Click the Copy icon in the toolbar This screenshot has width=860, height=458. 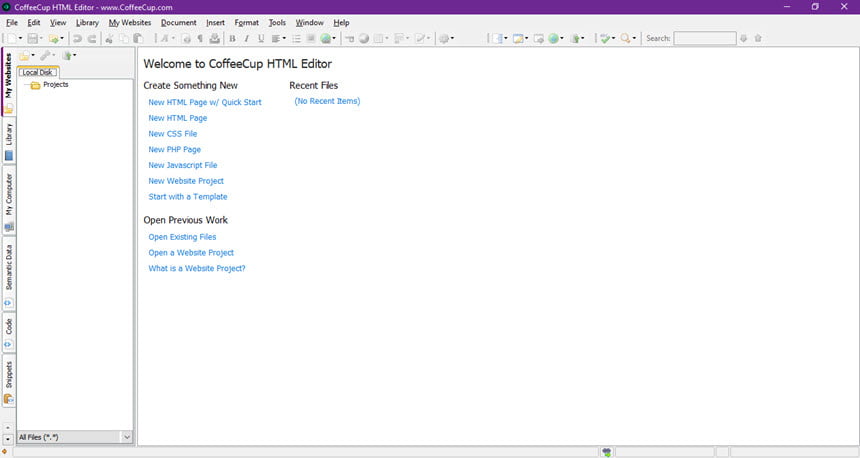(x=124, y=38)
